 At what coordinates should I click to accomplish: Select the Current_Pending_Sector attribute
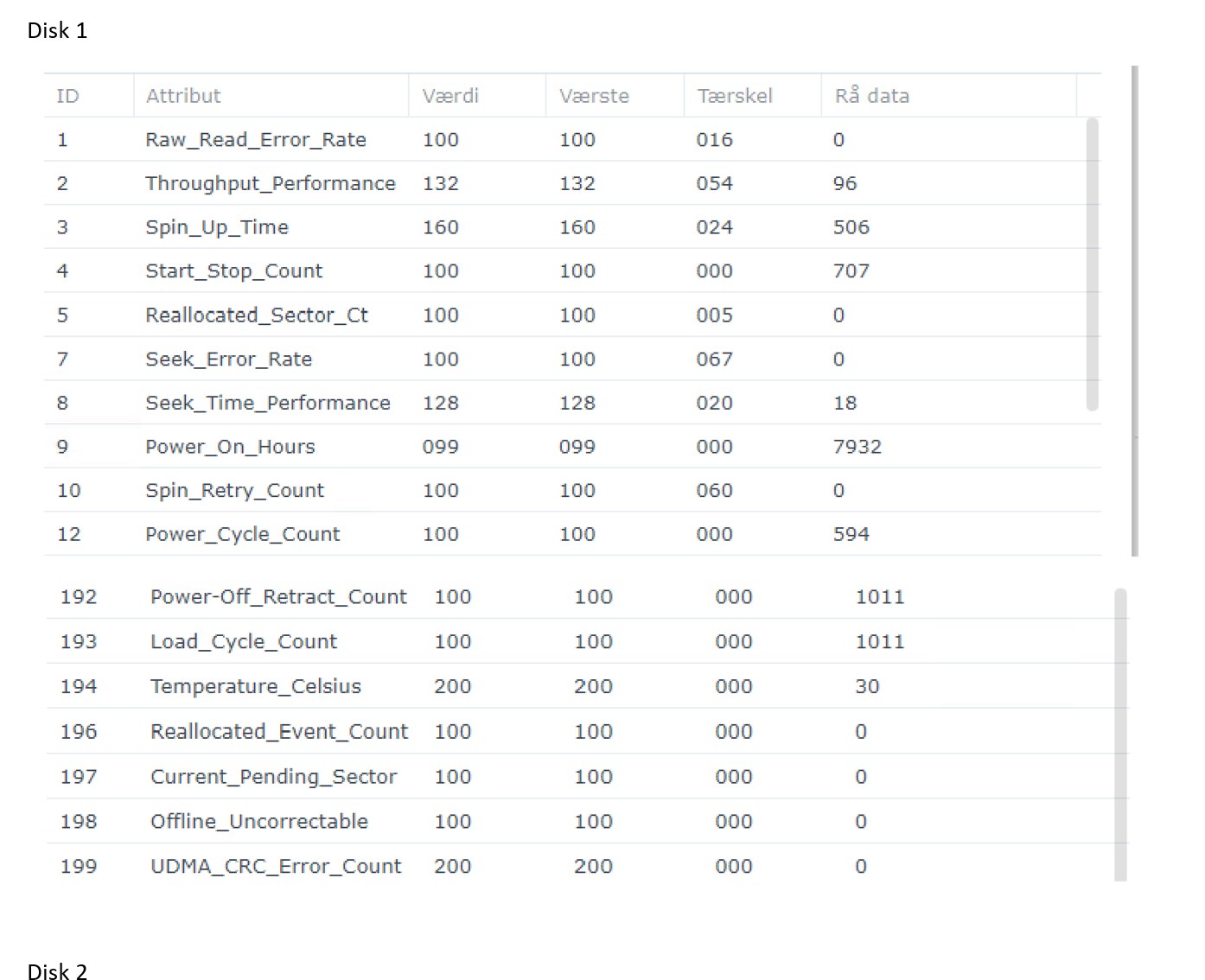point(274,777)
